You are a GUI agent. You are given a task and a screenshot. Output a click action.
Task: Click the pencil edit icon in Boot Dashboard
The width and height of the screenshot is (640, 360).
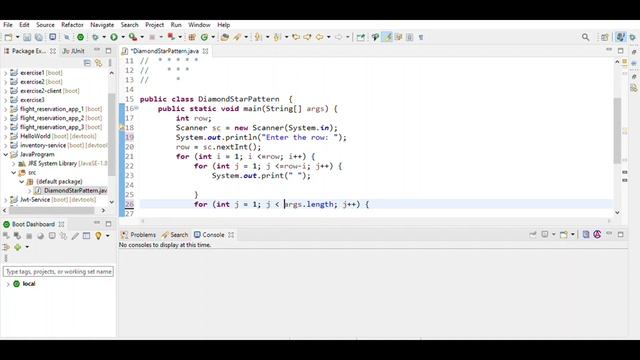[75, 236]
